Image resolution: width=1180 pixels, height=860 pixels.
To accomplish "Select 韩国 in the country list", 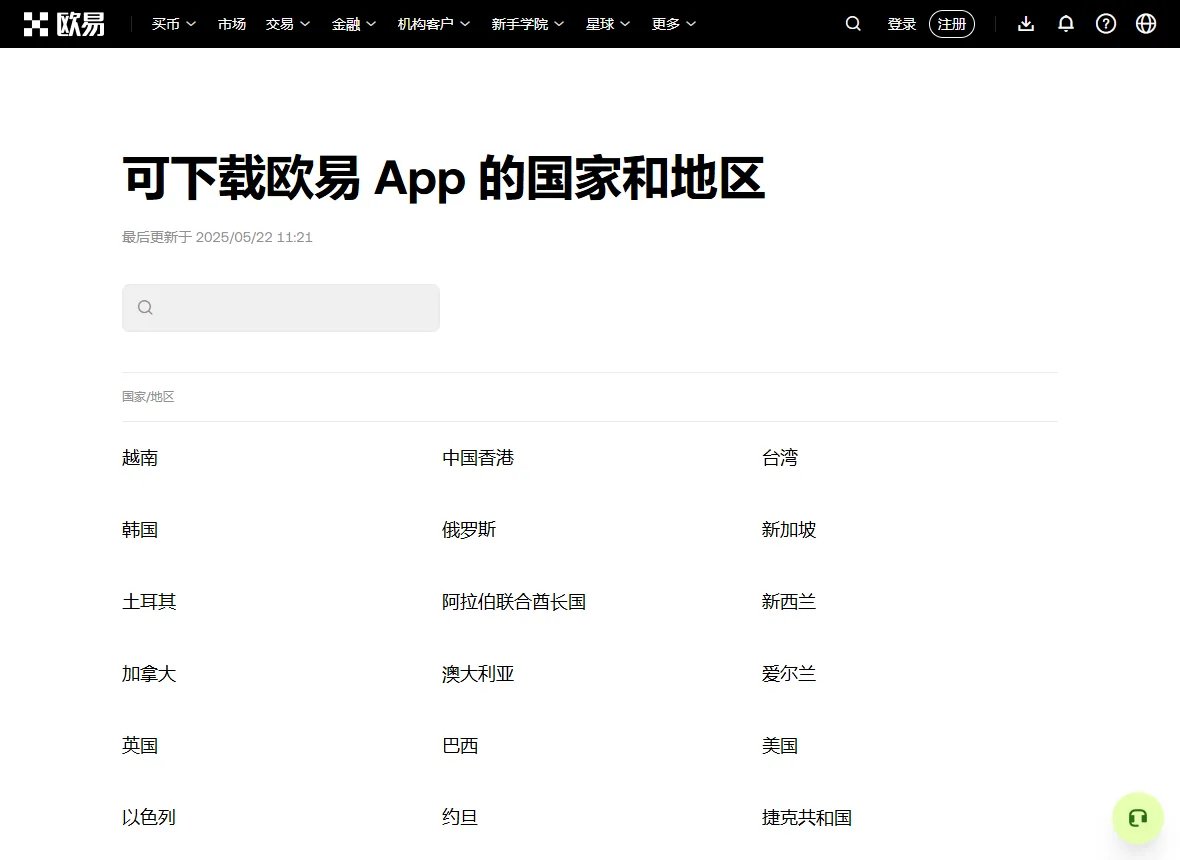I will point(140,530).
